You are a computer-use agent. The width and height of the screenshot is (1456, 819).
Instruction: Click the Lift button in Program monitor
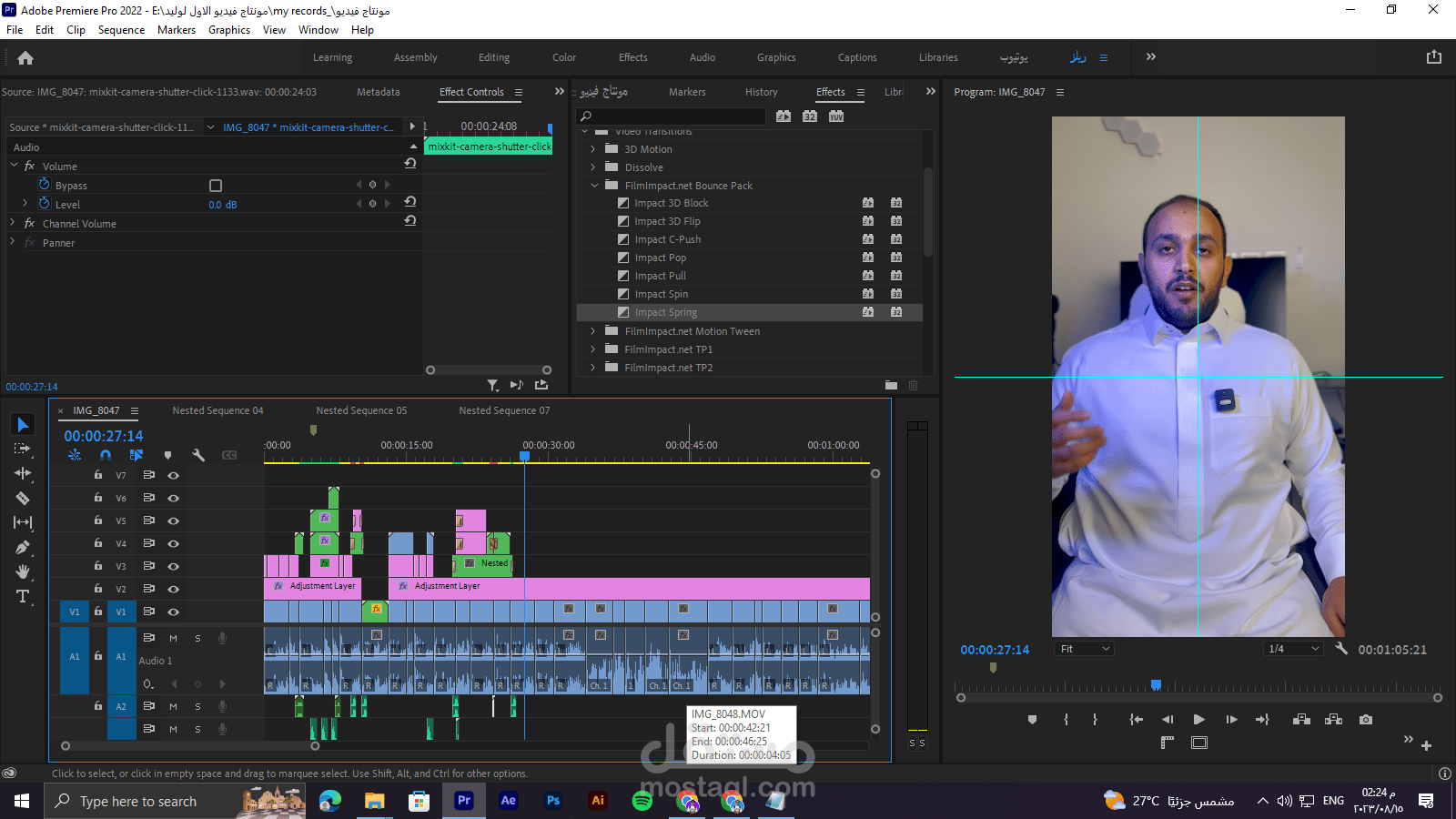(1302, 720)
